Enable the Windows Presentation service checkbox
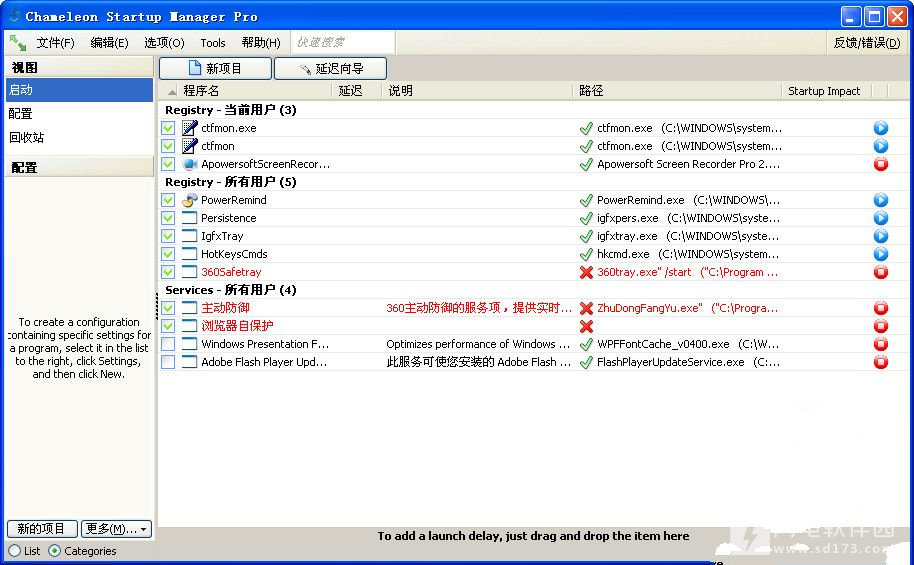Viewport: 914px width, 565px height. [x=168, y=344]
